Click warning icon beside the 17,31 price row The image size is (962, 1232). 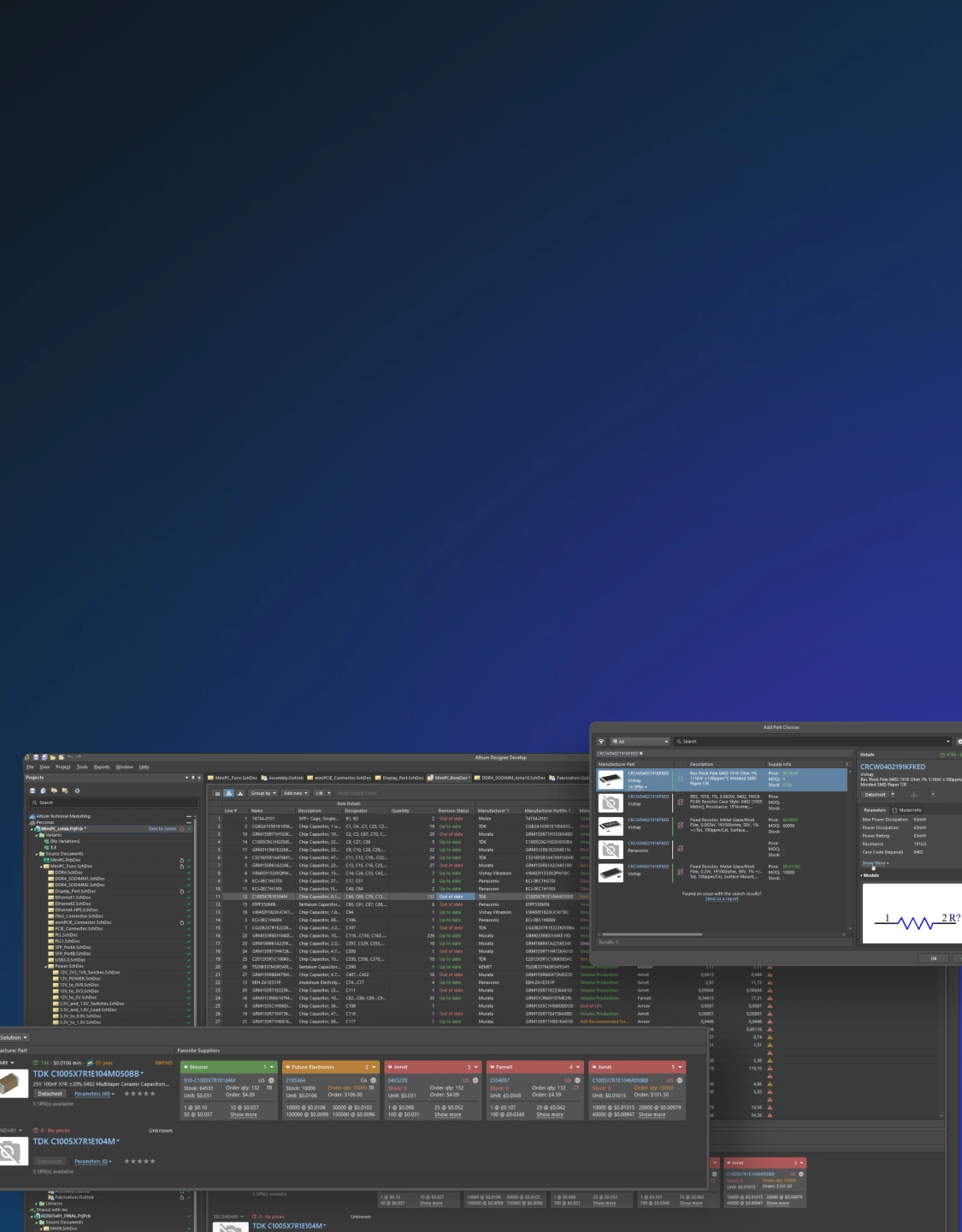pos(770,998)
